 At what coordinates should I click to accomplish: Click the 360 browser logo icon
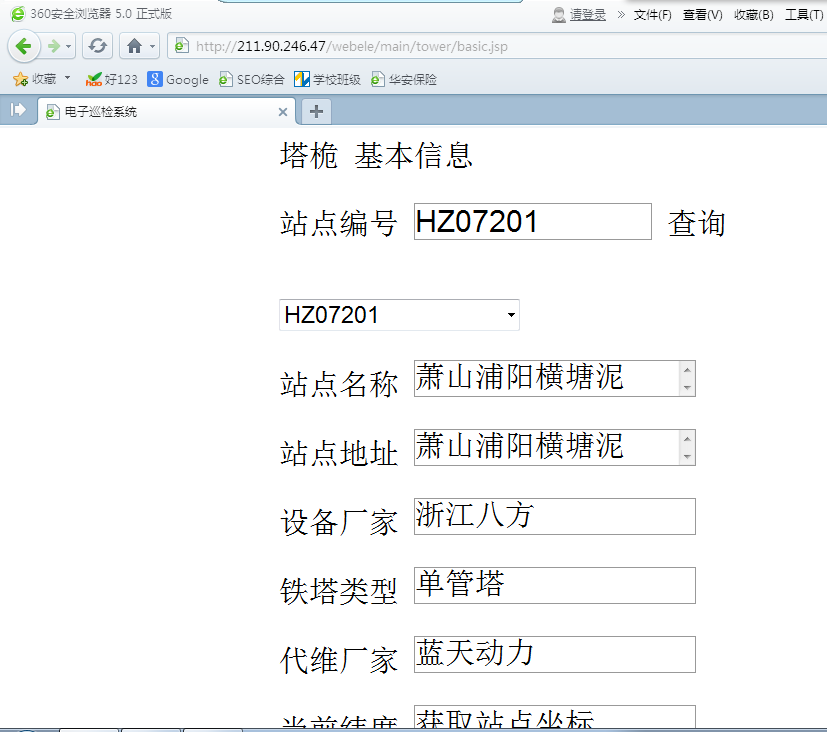pyautogui.click(x=18, y=14)
